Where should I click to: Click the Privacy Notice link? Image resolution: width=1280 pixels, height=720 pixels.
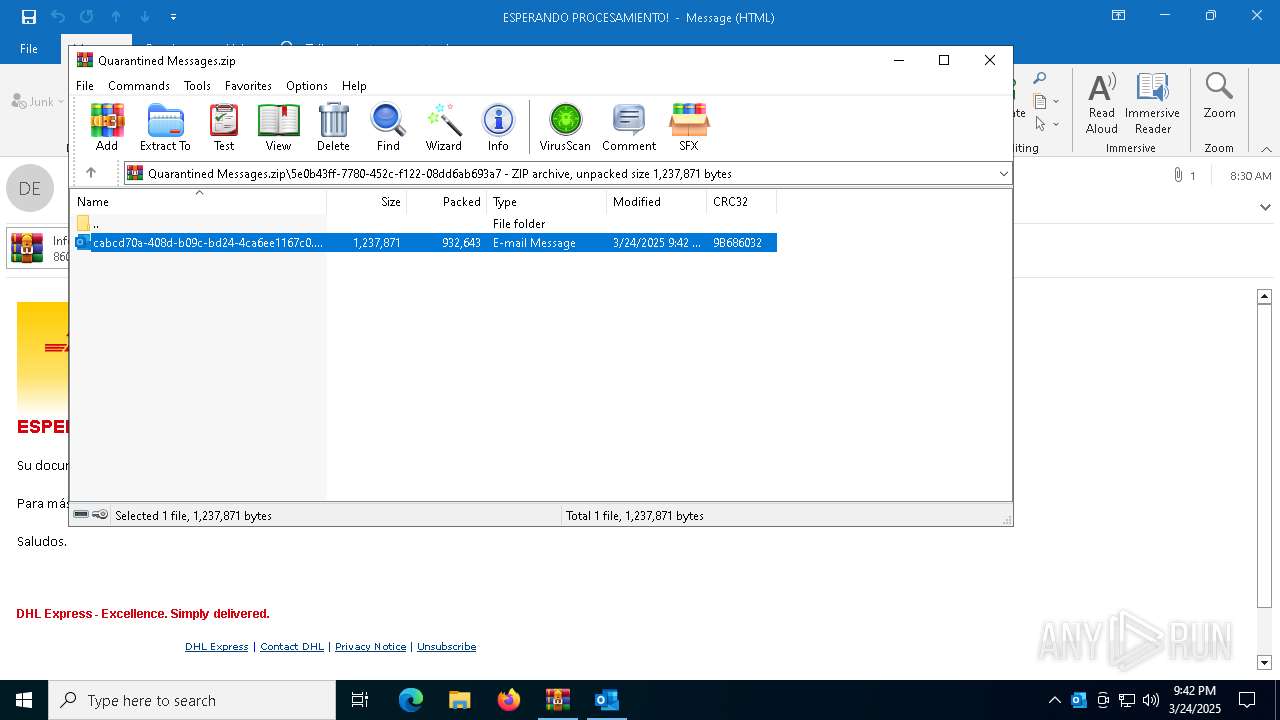click(x=370, y=647)
